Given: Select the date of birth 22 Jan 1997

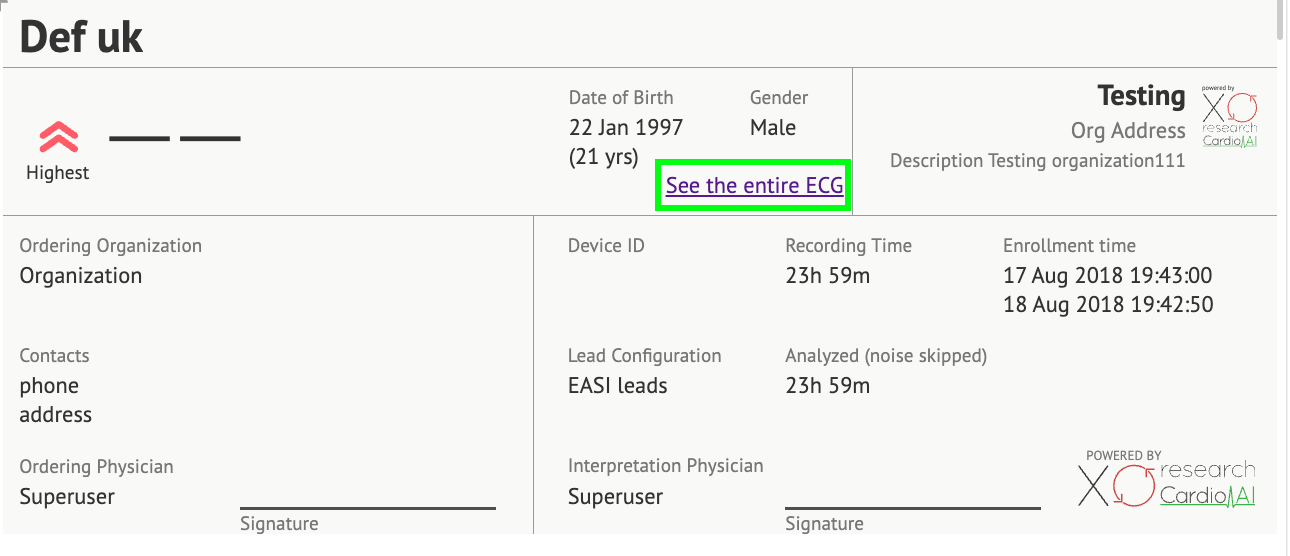Looking at the screenshot, I should (626, 128).
